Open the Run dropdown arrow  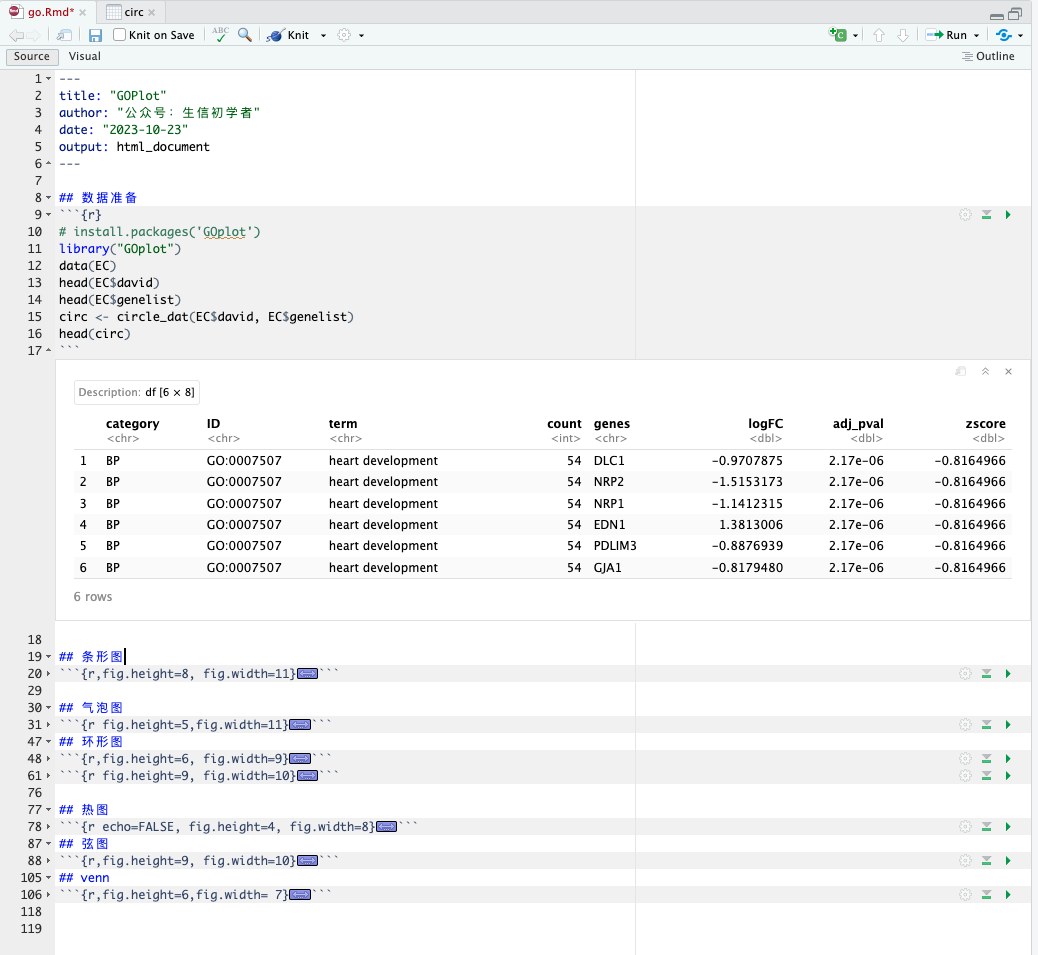click(977, 35)
